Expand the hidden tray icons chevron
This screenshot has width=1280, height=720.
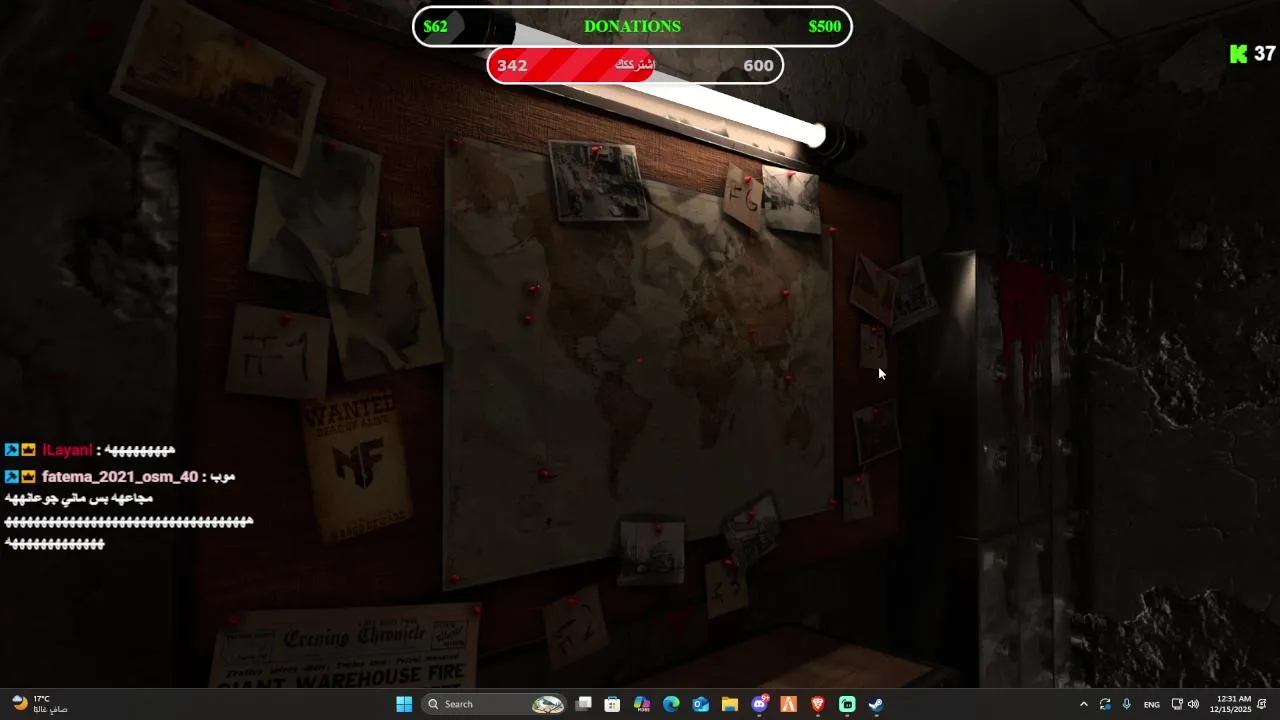1083,704
